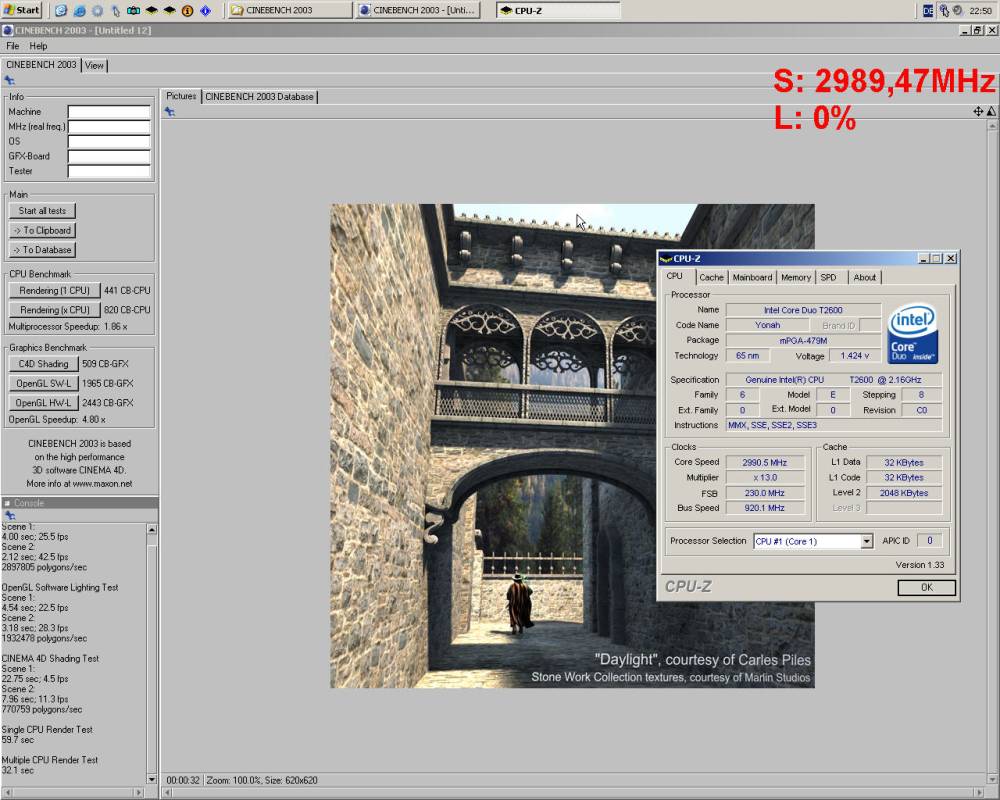Click the Voltage value 1.424 v
This screenshot has height=800, width=1000.
point(854,355)
